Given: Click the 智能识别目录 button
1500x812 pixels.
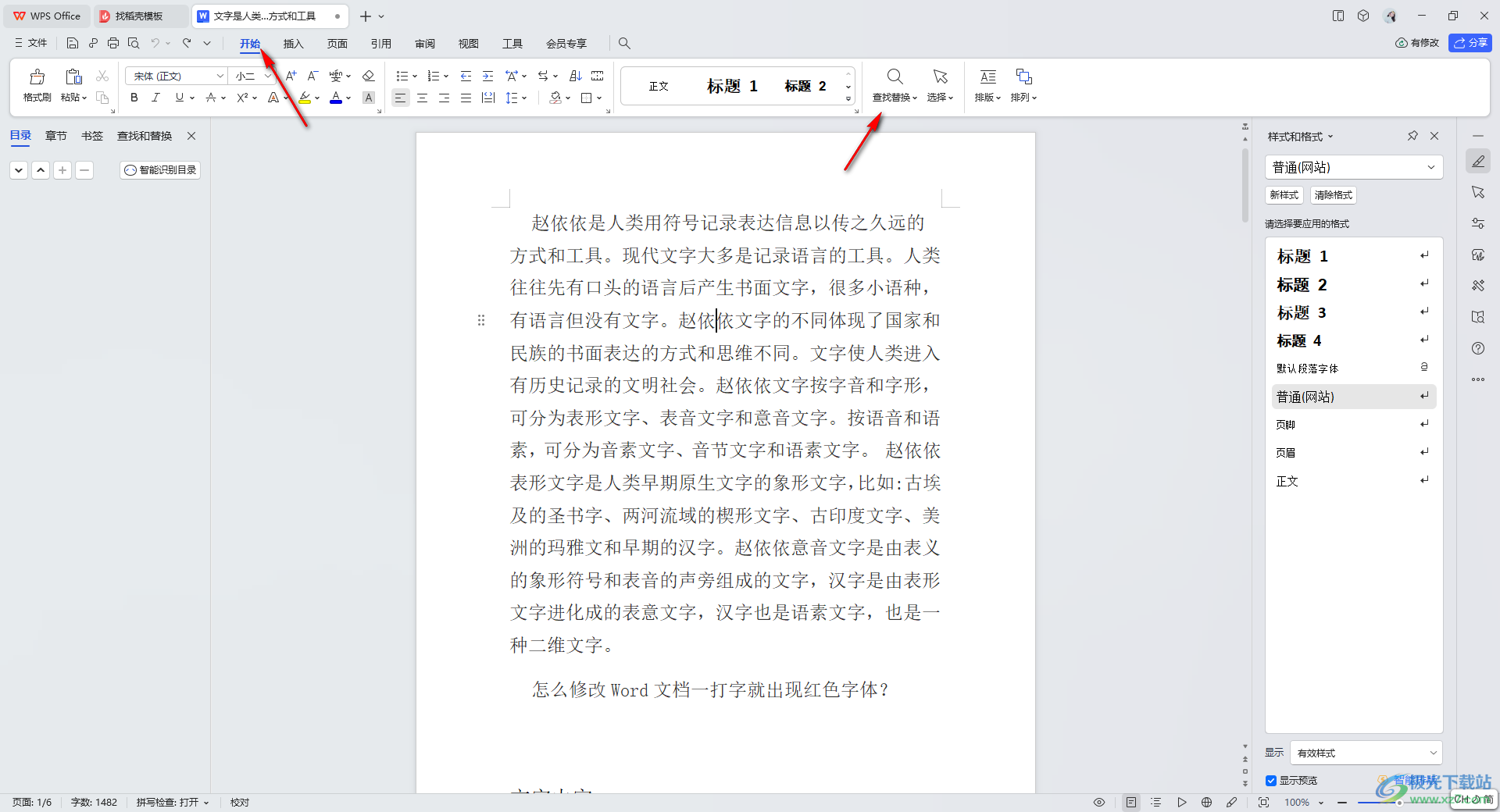Looking at the screenshot, I should (x=160, y=169).
